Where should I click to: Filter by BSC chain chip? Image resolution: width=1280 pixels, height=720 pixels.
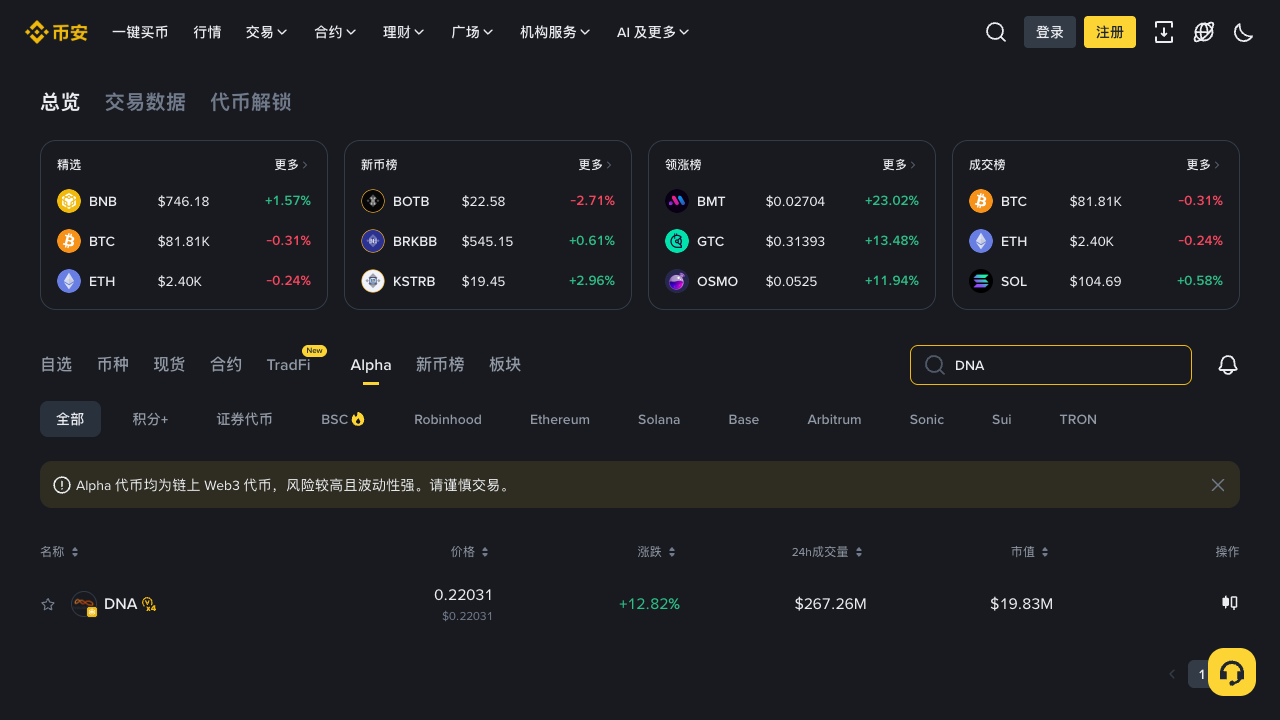(343, 419)
